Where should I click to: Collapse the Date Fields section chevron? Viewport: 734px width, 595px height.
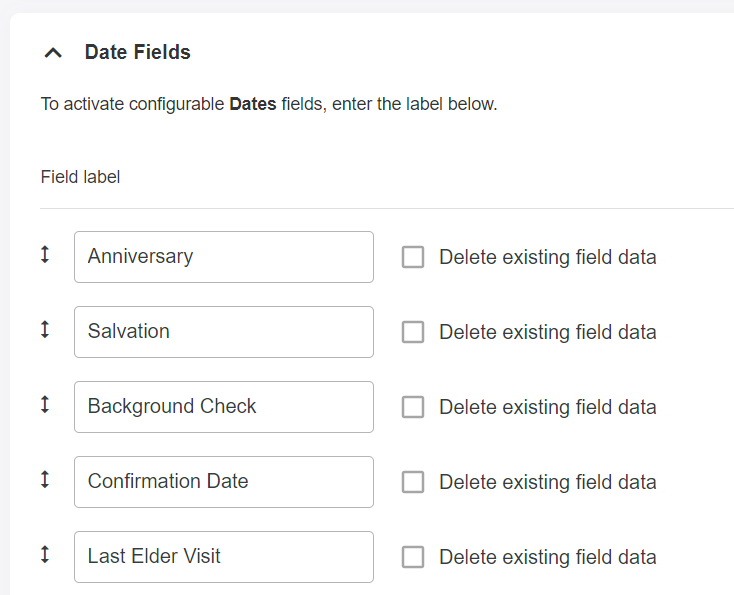coord(54,53)
